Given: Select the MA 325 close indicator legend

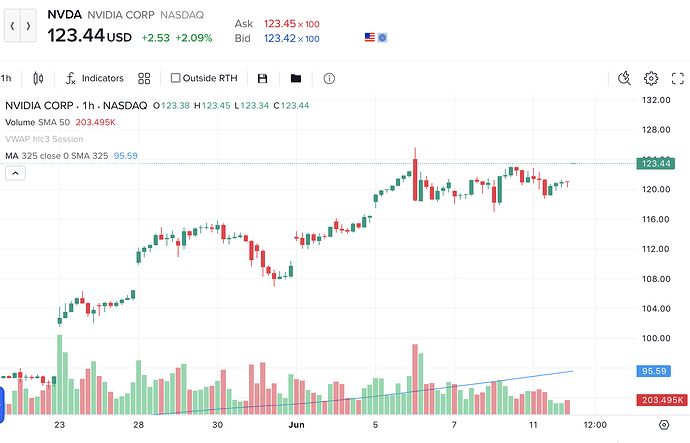Looking at the screenshot, I should coord(71,156).
